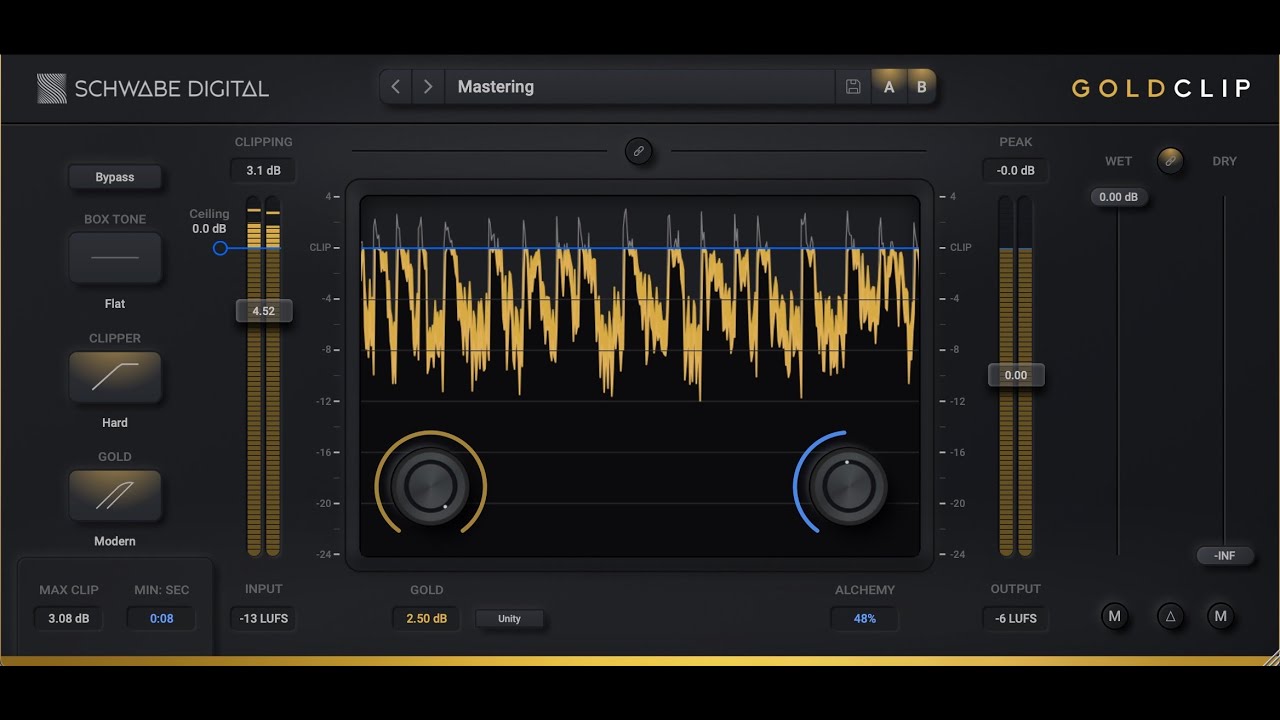Click the input slider handle showing 4.52

tap(263, 311)
